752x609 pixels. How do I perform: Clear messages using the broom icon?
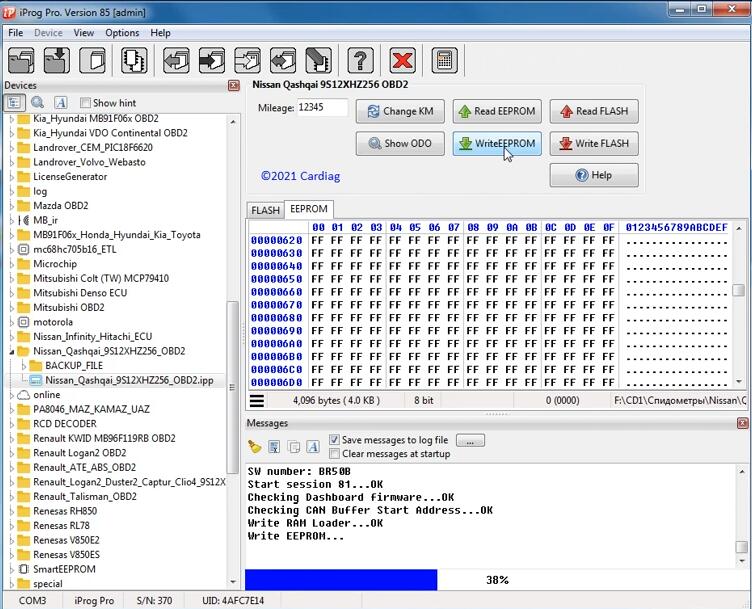(256, 447)
